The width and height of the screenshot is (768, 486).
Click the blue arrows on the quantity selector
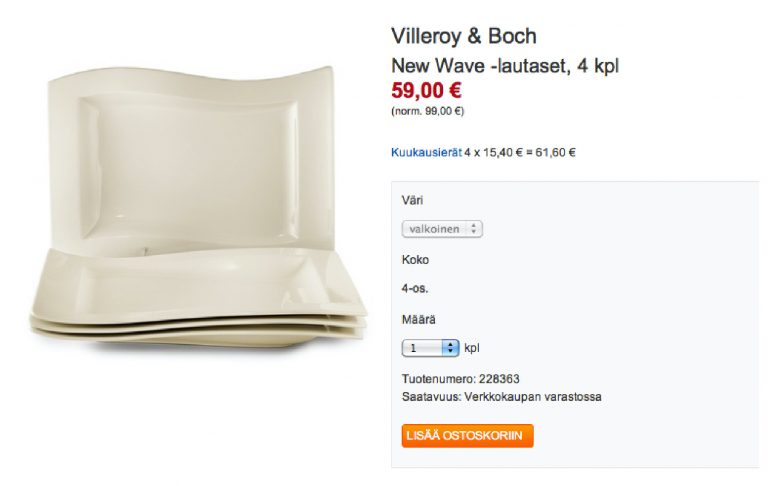(450, 348)
